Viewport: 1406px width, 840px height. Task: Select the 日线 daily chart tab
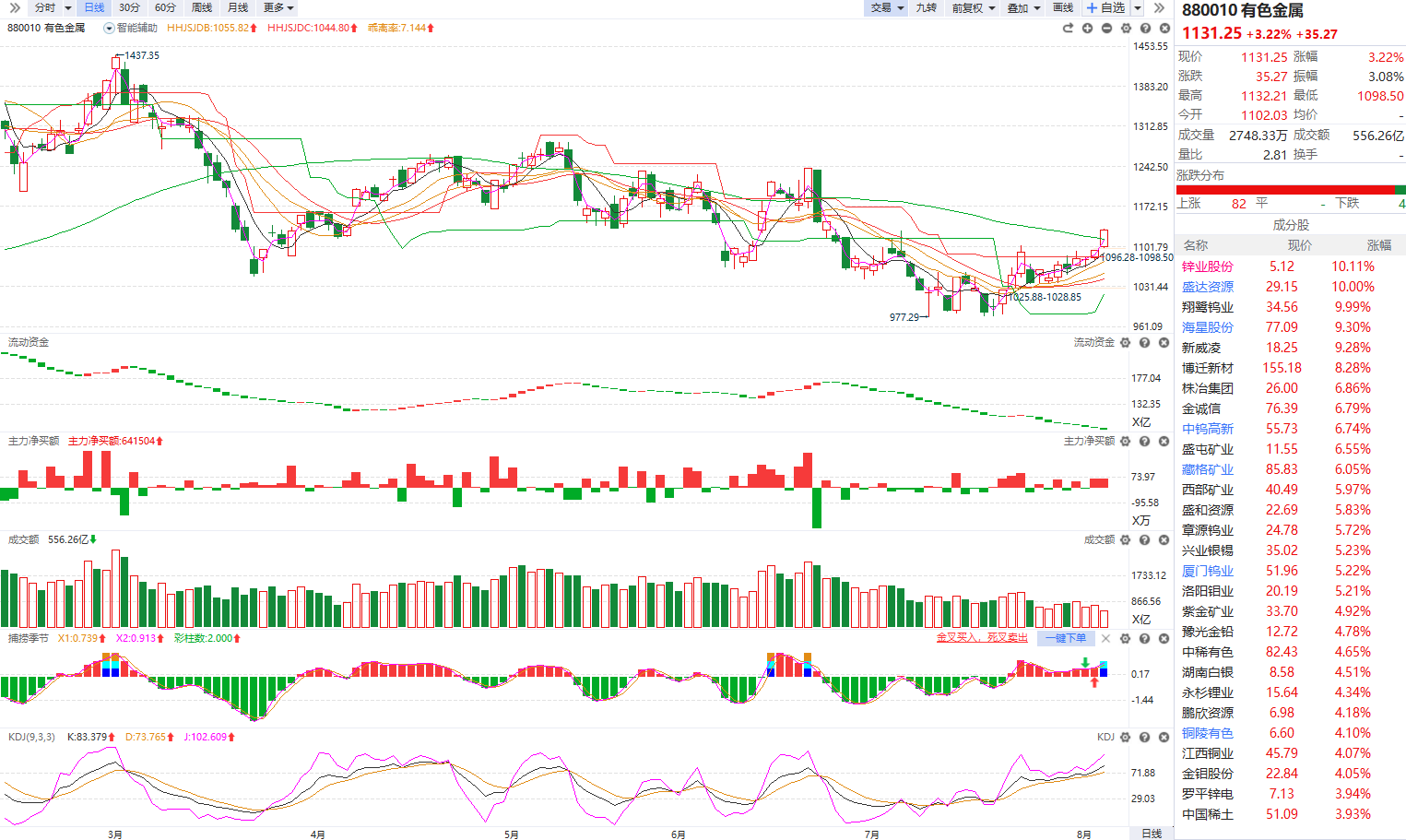point(94,7)
